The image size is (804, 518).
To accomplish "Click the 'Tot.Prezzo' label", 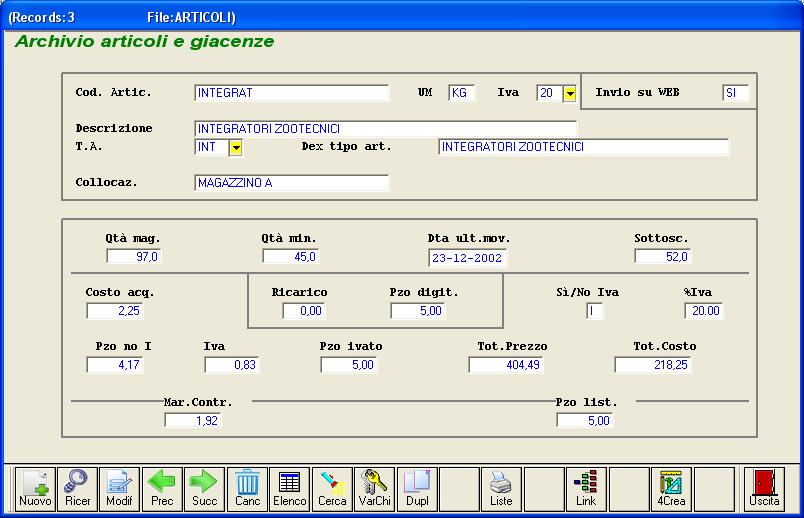I will (x=512, y=346).
